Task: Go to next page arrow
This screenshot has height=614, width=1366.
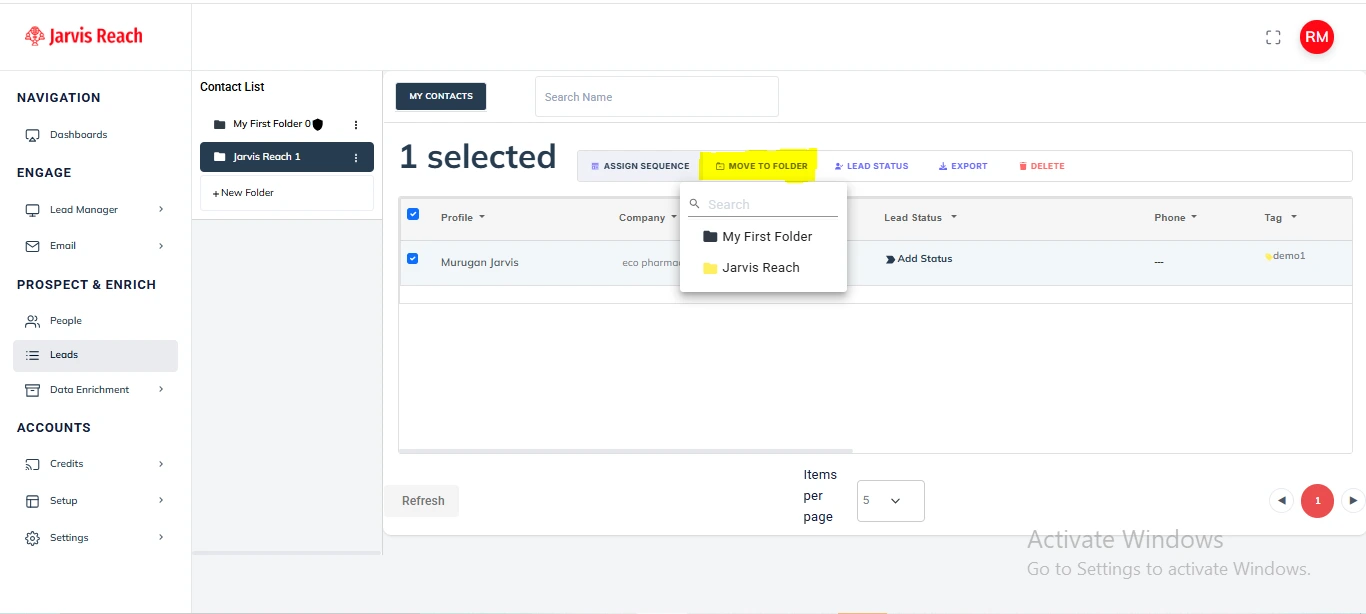Action: point(1353,500)
